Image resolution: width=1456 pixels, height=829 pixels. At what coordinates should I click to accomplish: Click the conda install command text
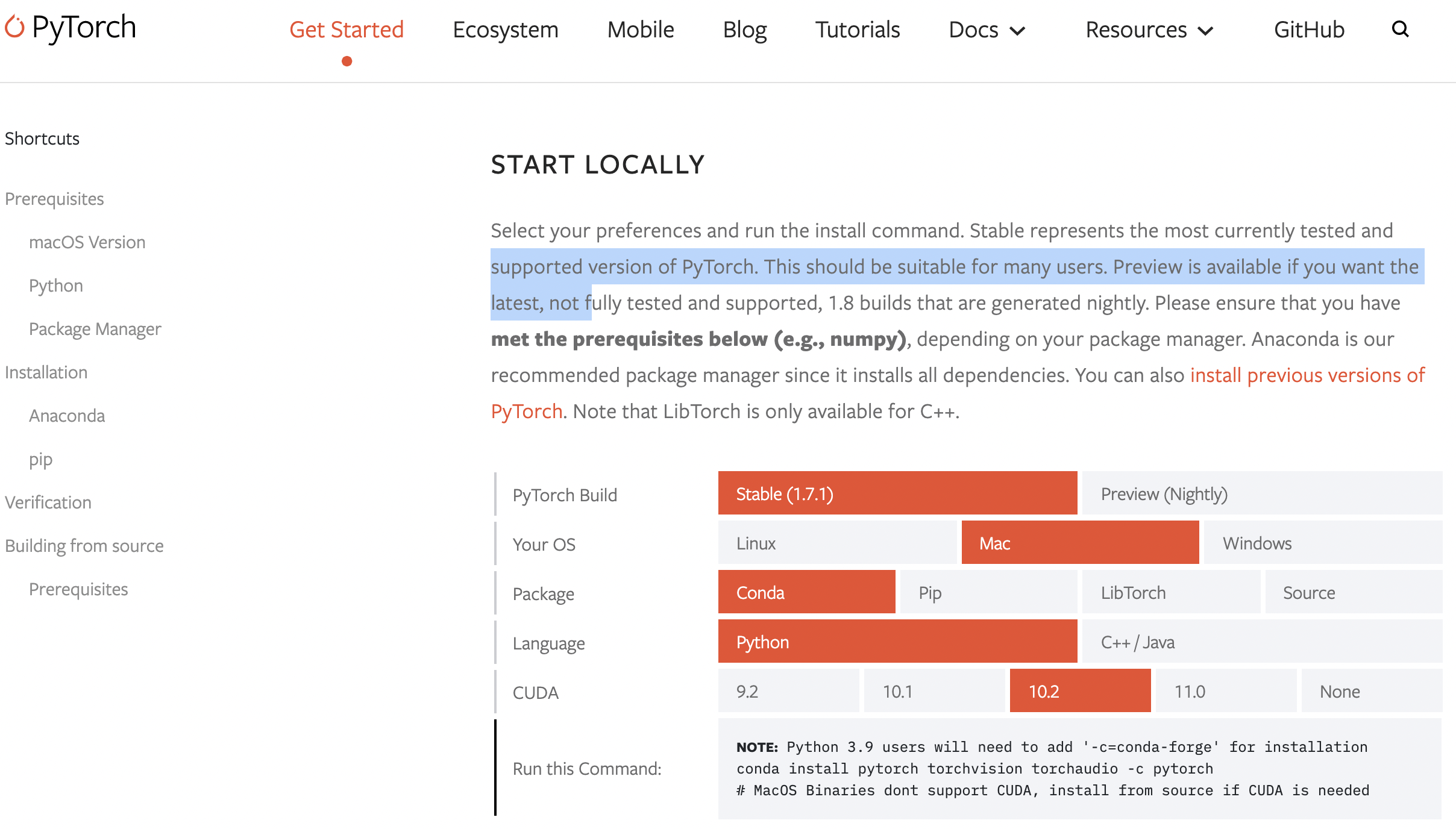pyautogui.click(x=974, y=769)
